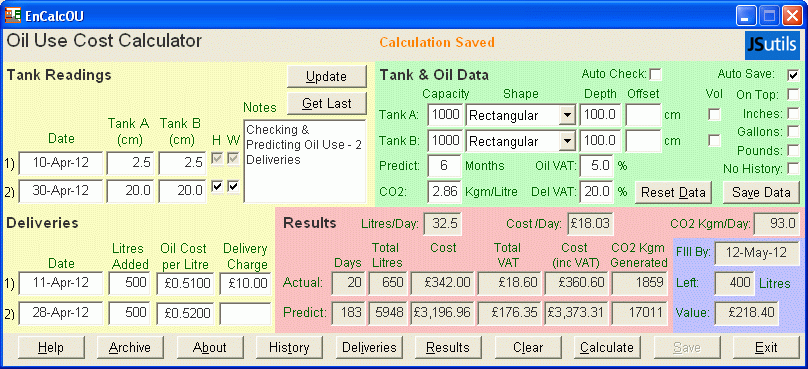Tick the No History checkbox
This screenshot has height=369, width=808.
[x=793, y=169]
